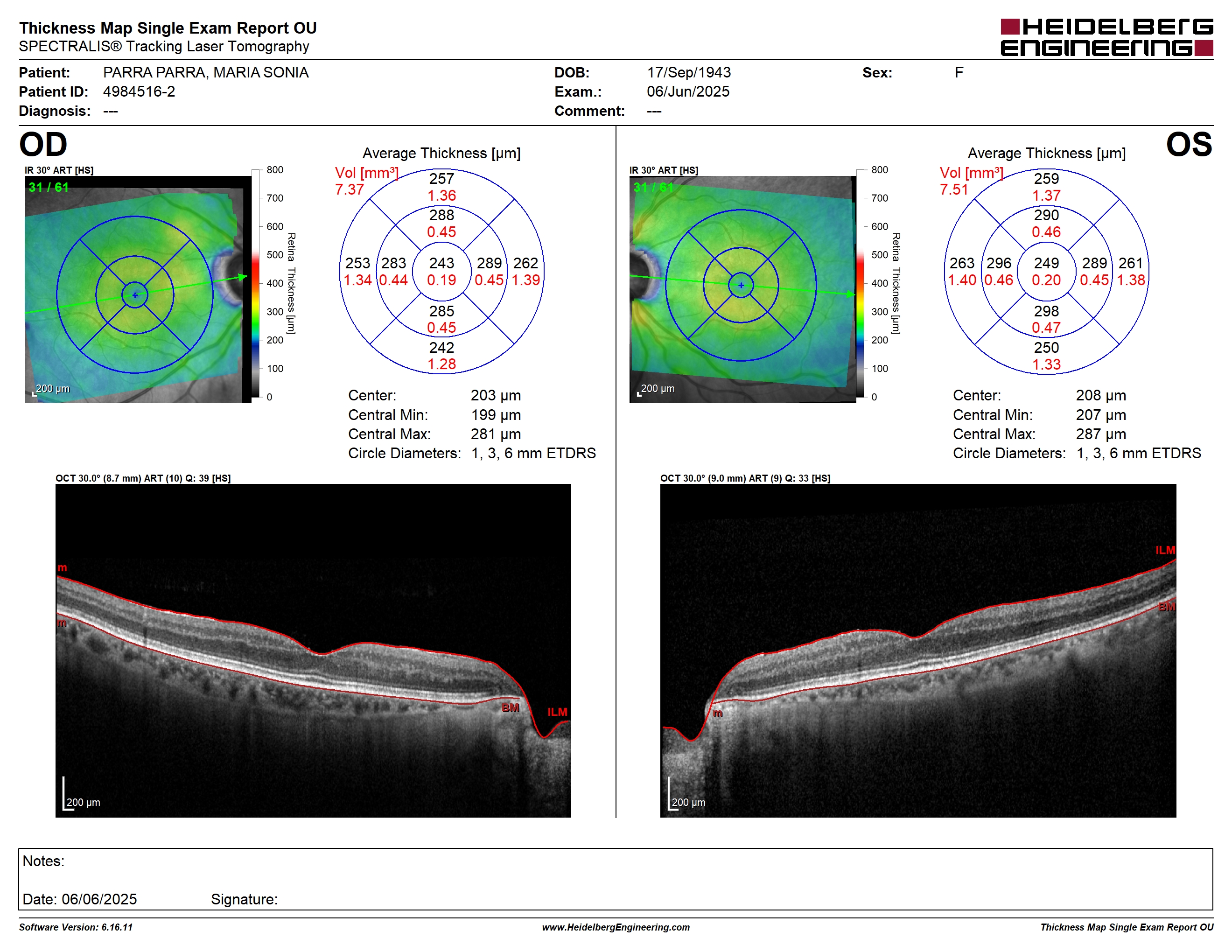Select OS Central Min value 207 µm
Image resolution: width=1232 pixels, height=952 pixels.
click(x=1100, y=415)
